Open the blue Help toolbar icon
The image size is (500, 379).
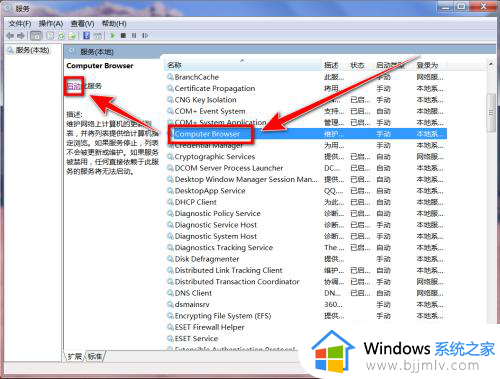[x=86, y=36]
